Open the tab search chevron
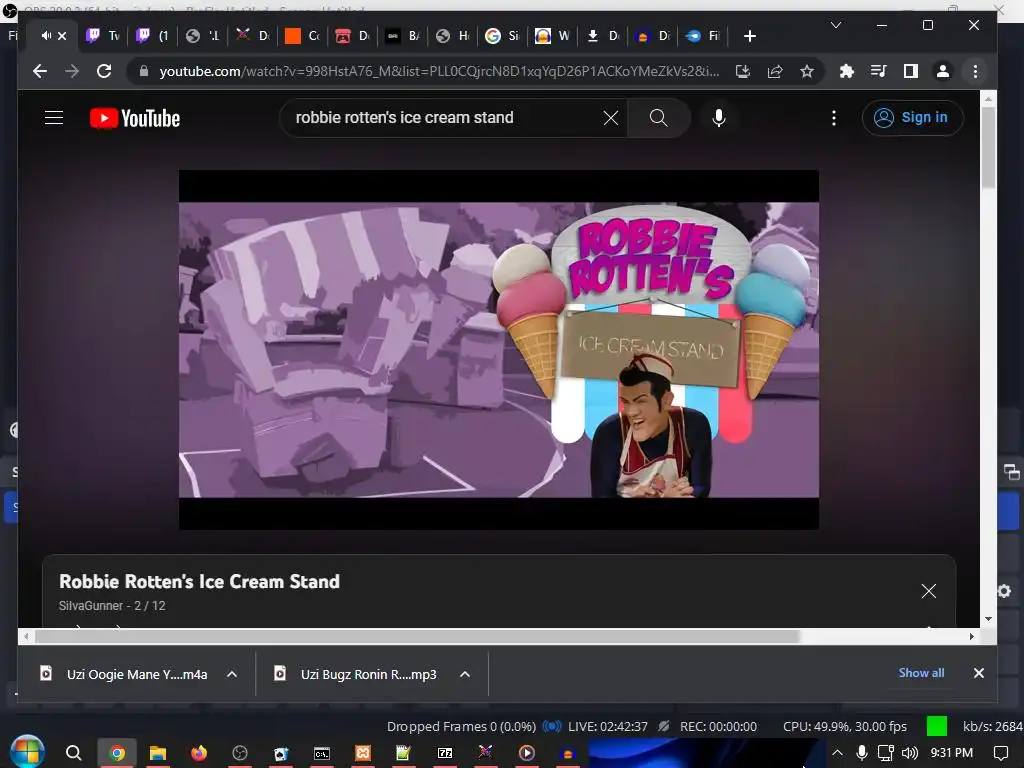Image resolution: width=1024 pixels, height=768 pixels. click(836, 25)
